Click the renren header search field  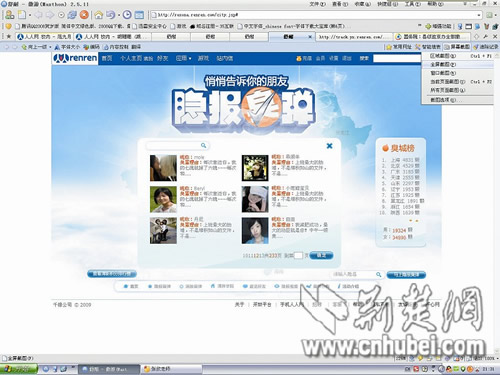tap(397, 59)
